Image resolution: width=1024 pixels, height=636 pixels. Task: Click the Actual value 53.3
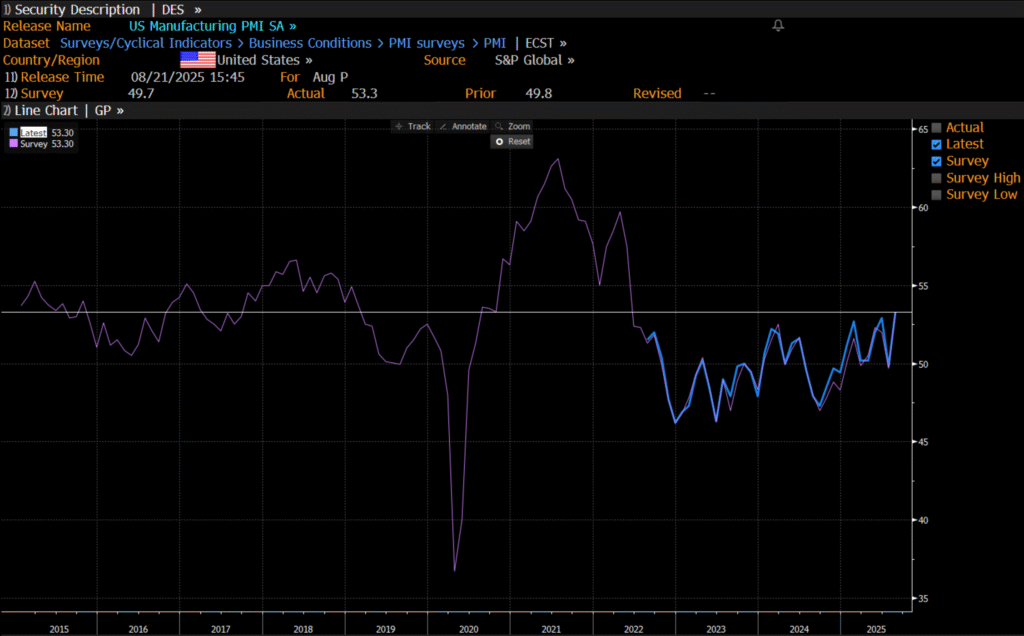(364, 93)
